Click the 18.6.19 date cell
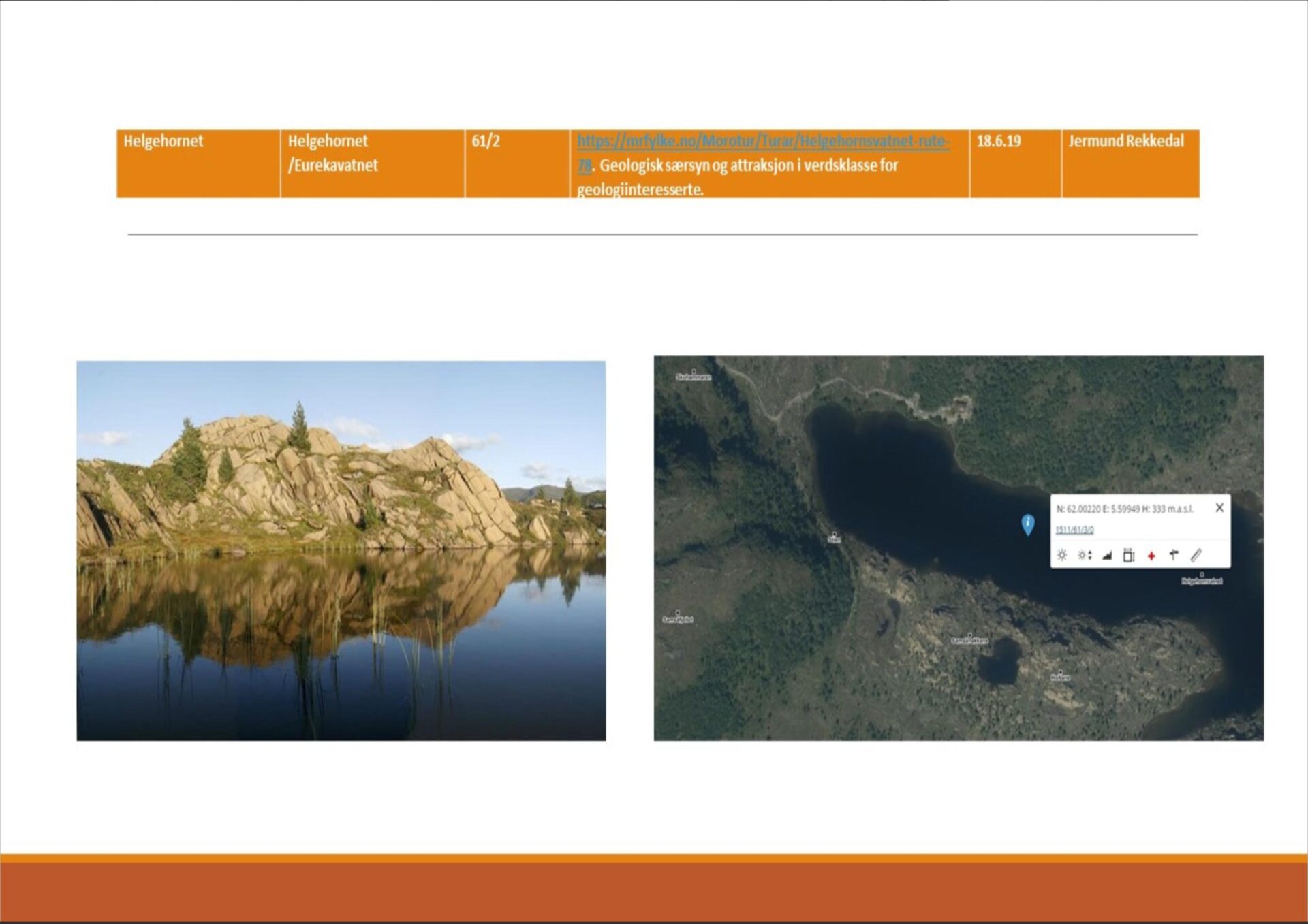1308x924 pixels. coord(1014,163)
